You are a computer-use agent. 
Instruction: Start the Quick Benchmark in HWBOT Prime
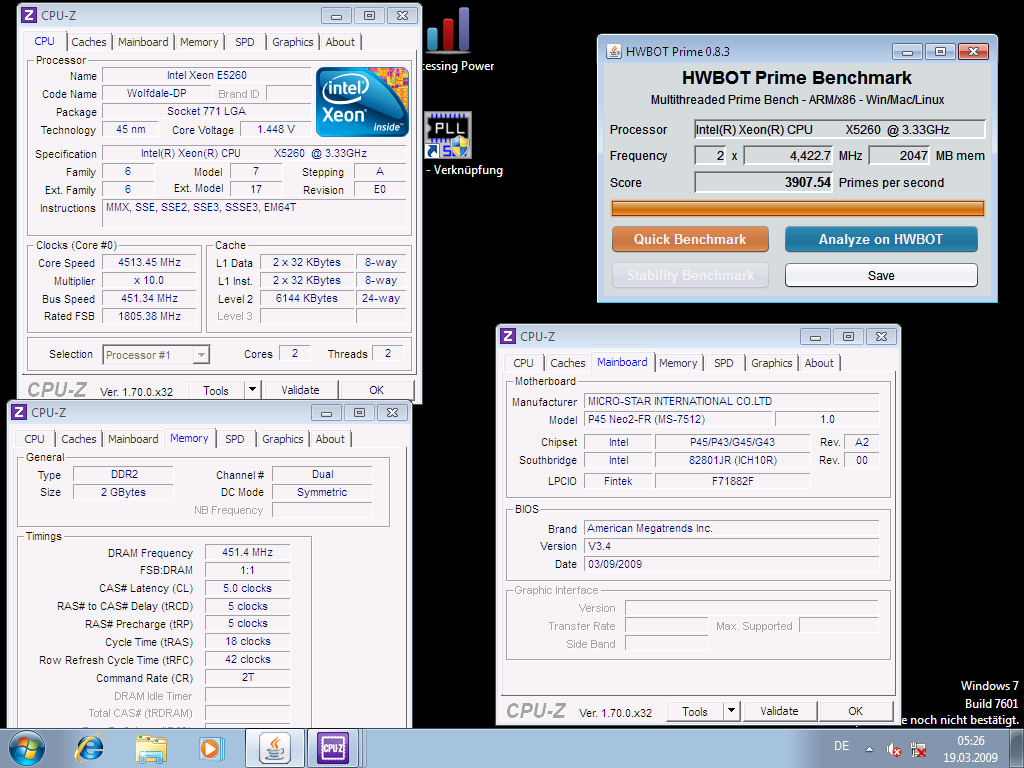click(690, 239)
